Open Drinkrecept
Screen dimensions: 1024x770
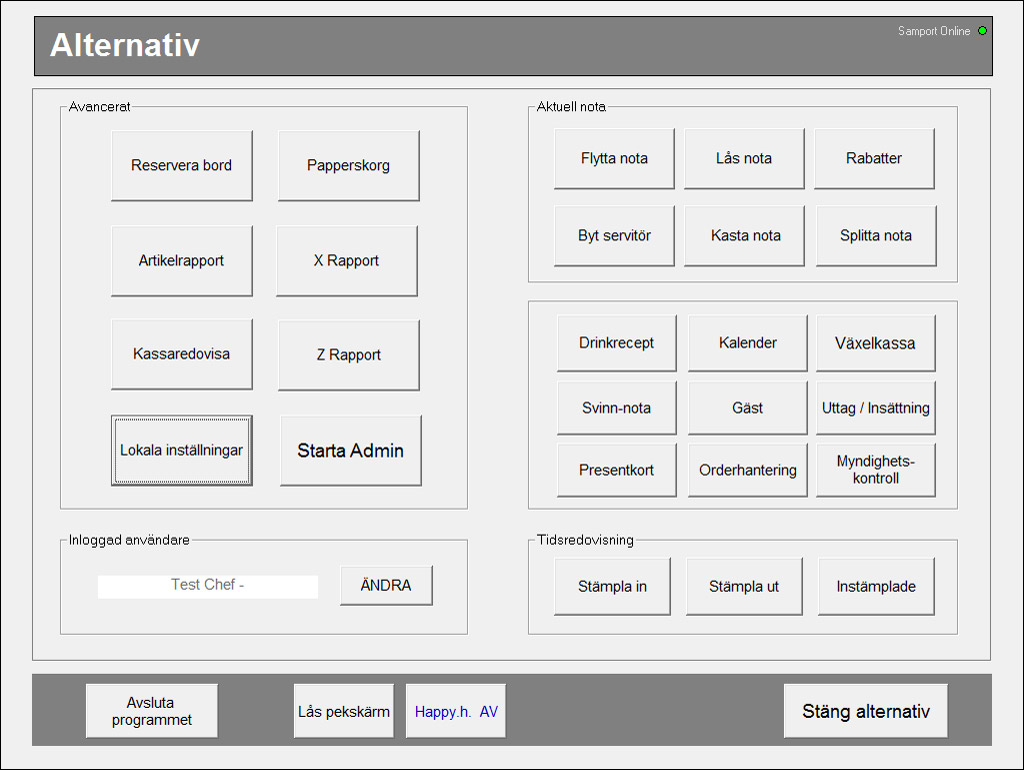click(x=616, y=343)
